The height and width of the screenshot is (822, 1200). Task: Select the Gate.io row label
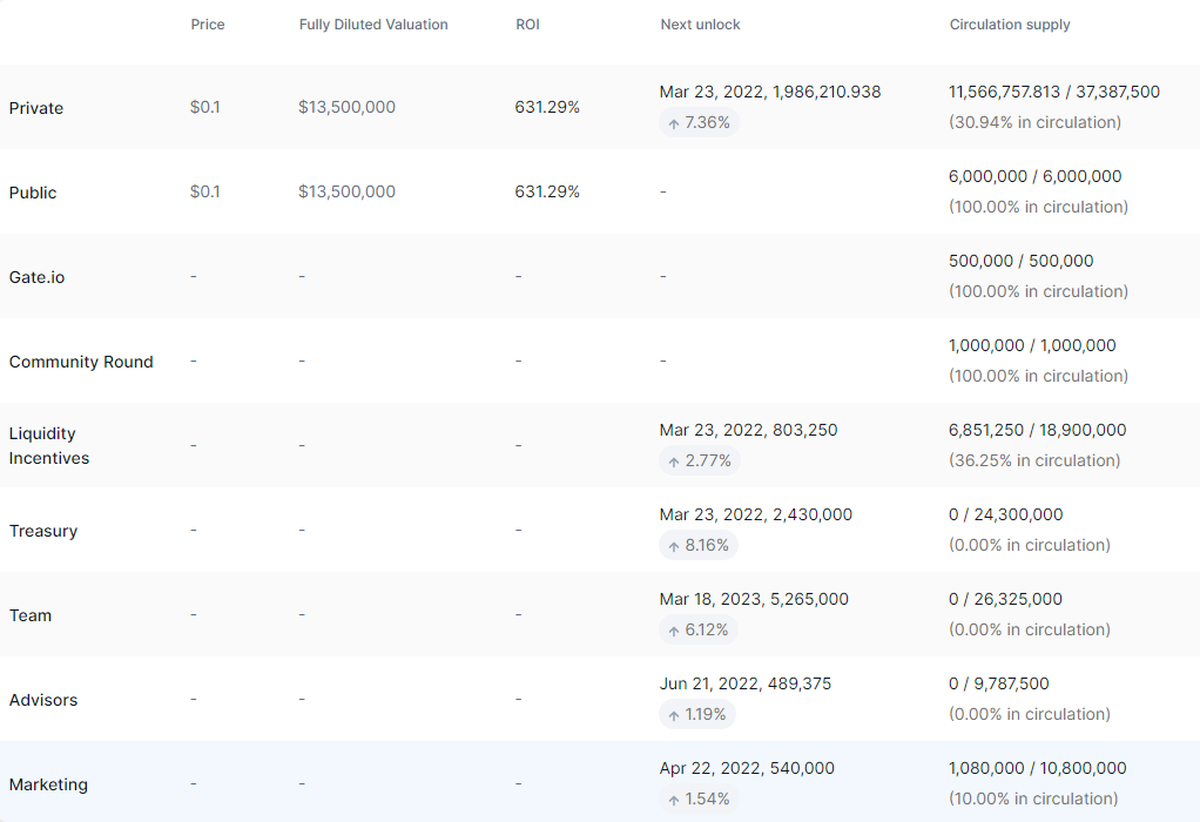37,277
